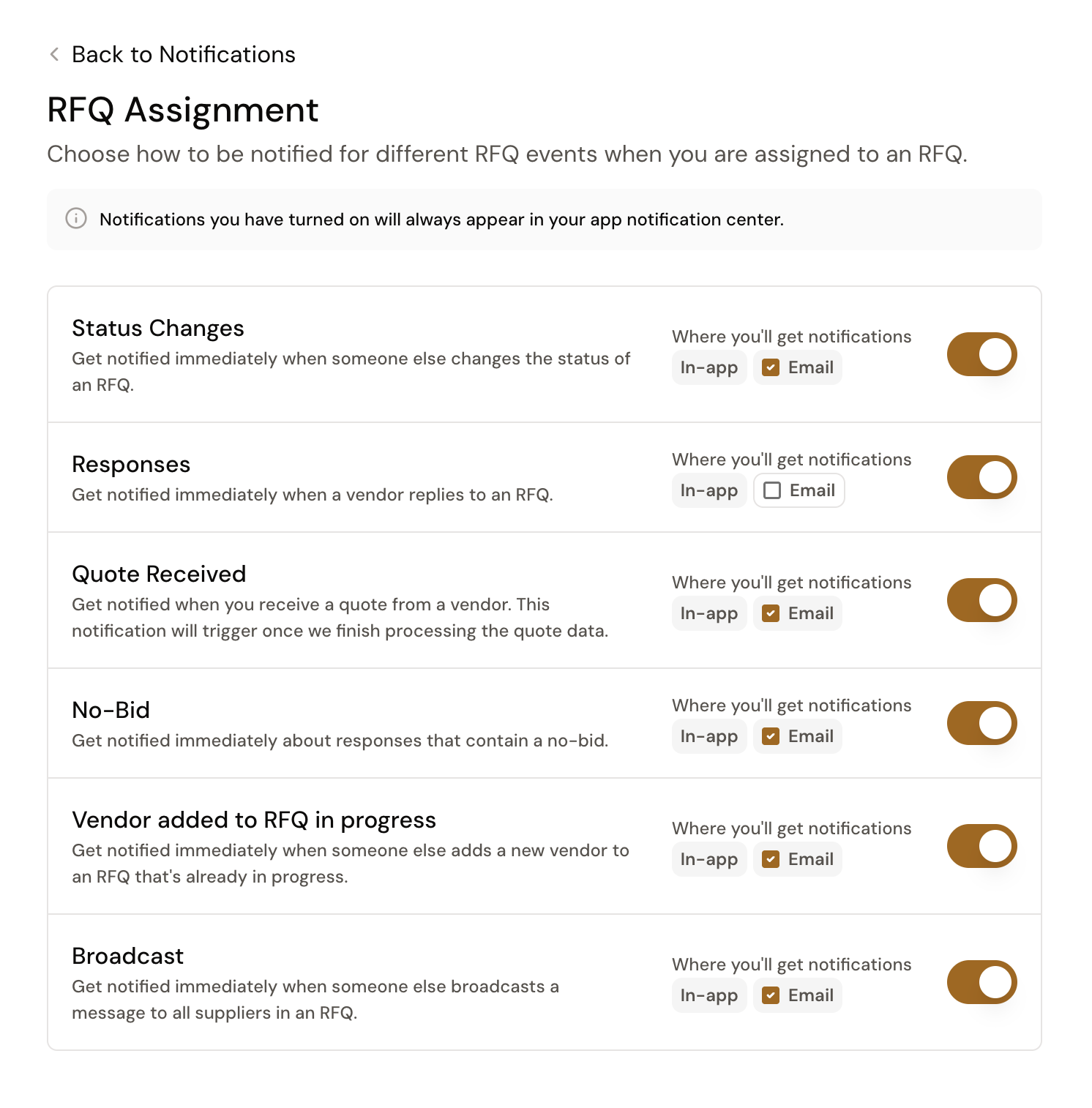Click the In-app chip for Broadcast
The width and height of the screenshot is (1092, 1108).
[x=708, y=995]
